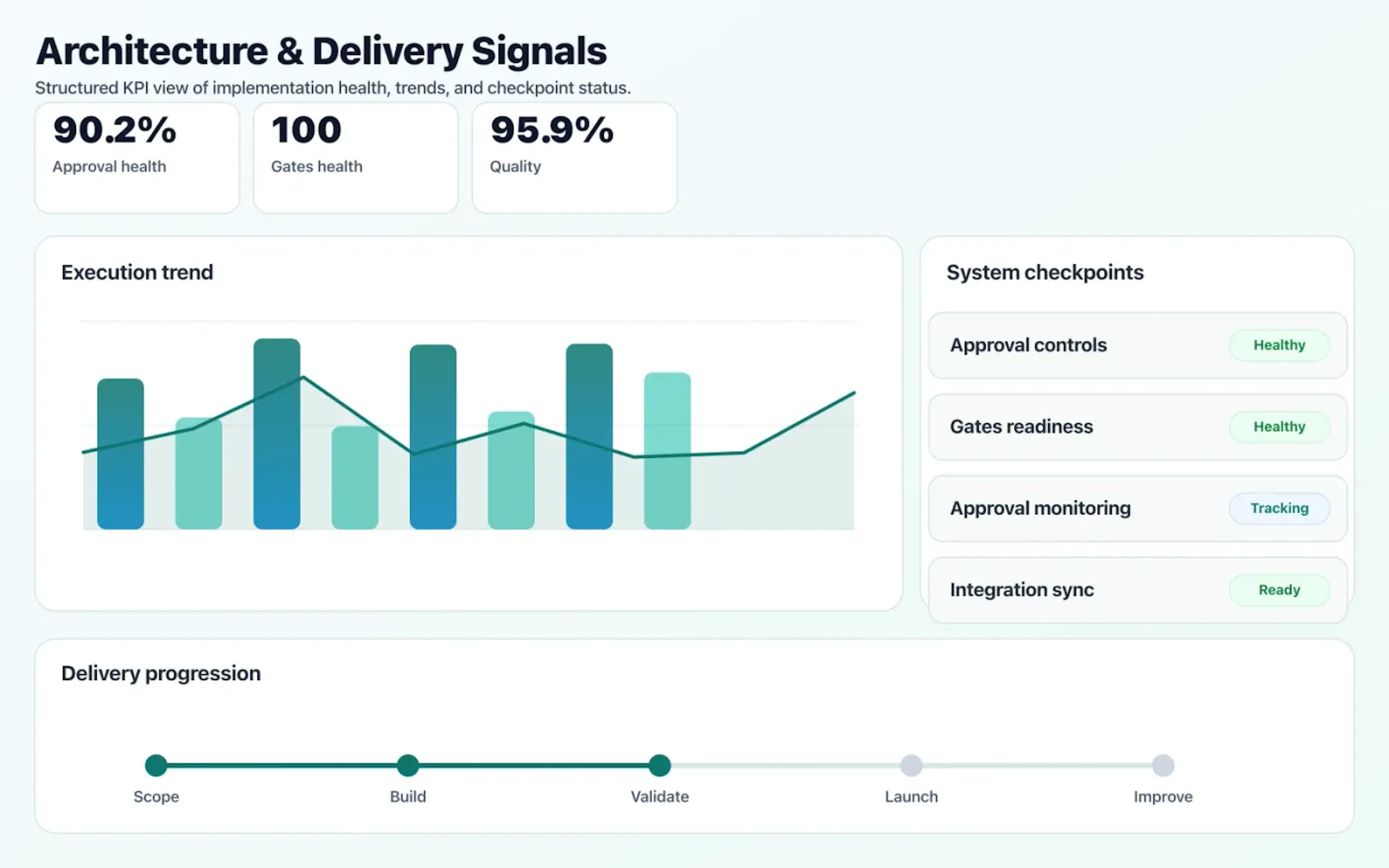Click the Scope milestone marker
This screenshot has height=868, width=1389.
(x=156, y=765)
